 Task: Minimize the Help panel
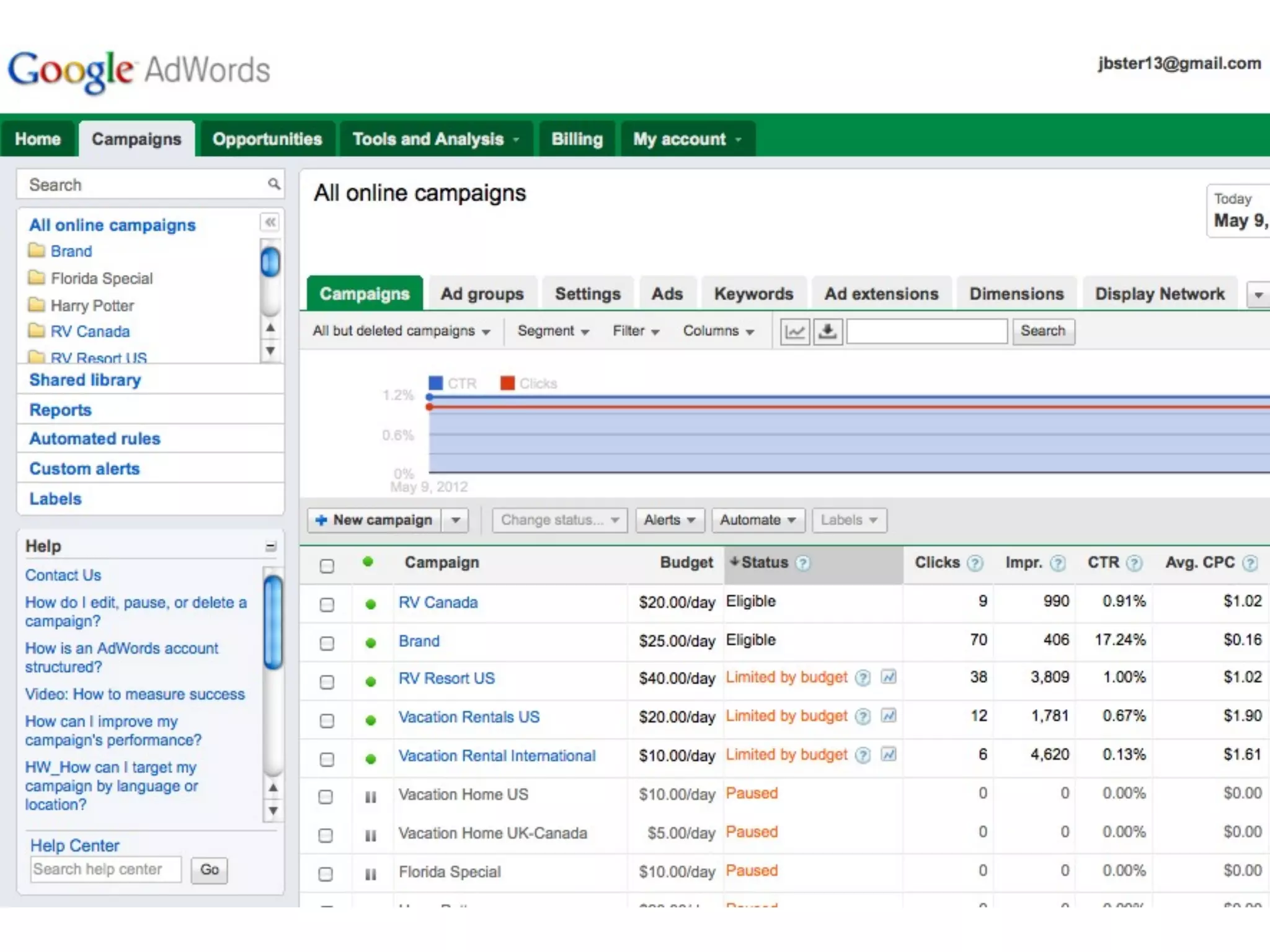271,547
